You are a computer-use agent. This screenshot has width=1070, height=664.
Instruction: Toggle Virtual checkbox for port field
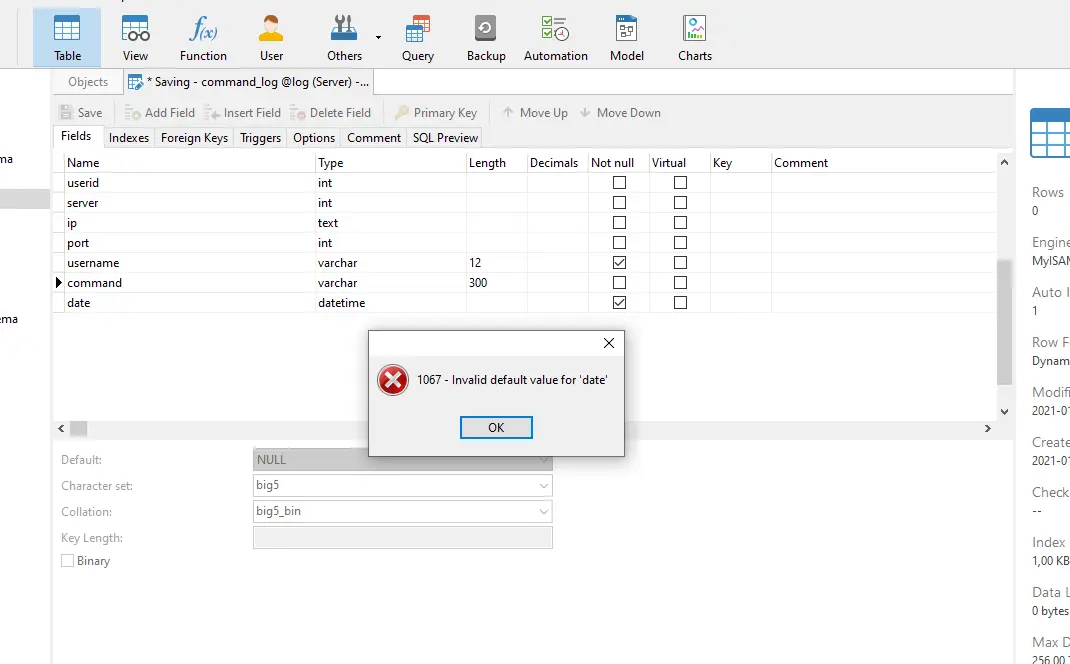[x=680, y=243]
